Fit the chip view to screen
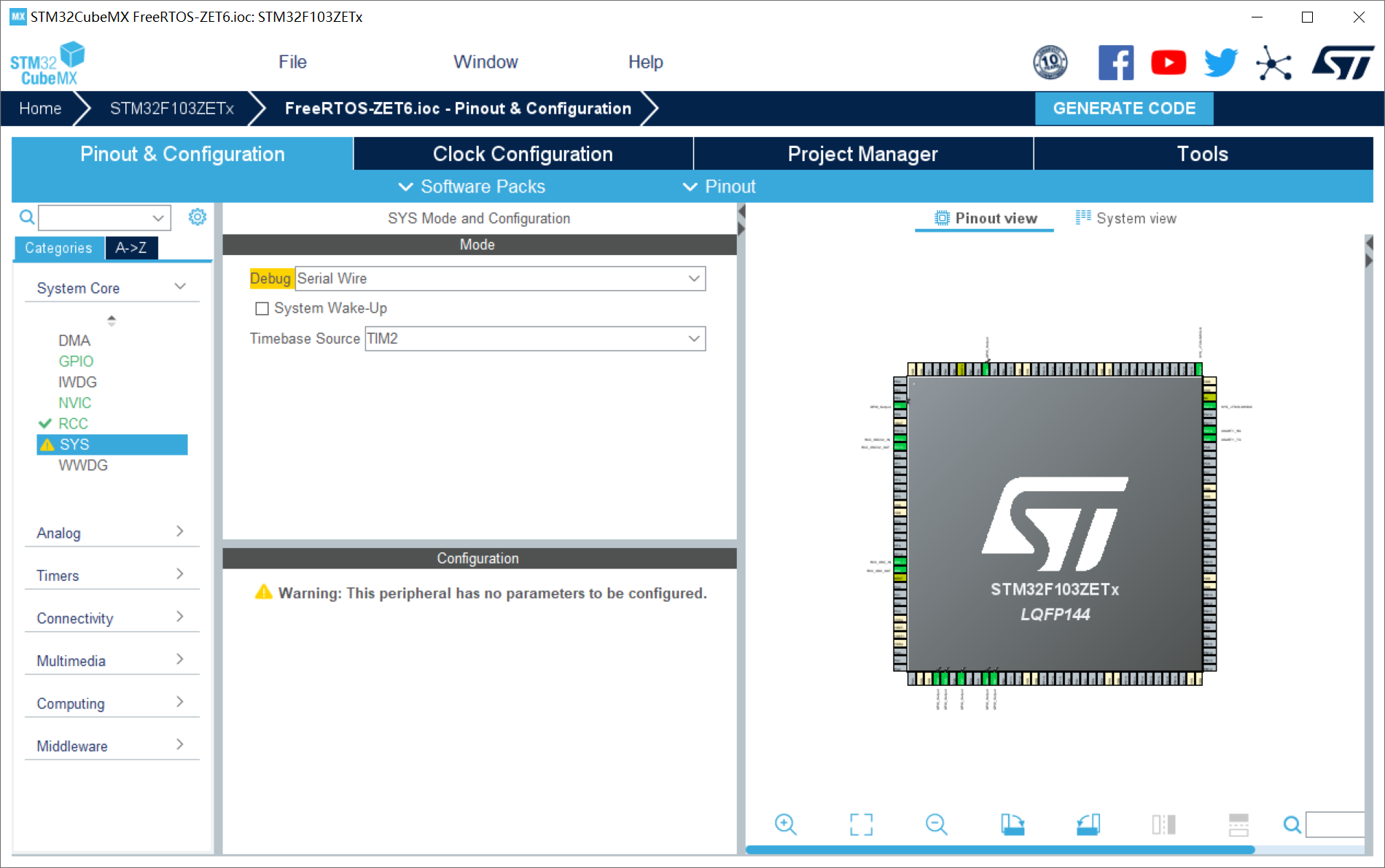The width and height of the screenshot is (1385, 868). (861, 824)
